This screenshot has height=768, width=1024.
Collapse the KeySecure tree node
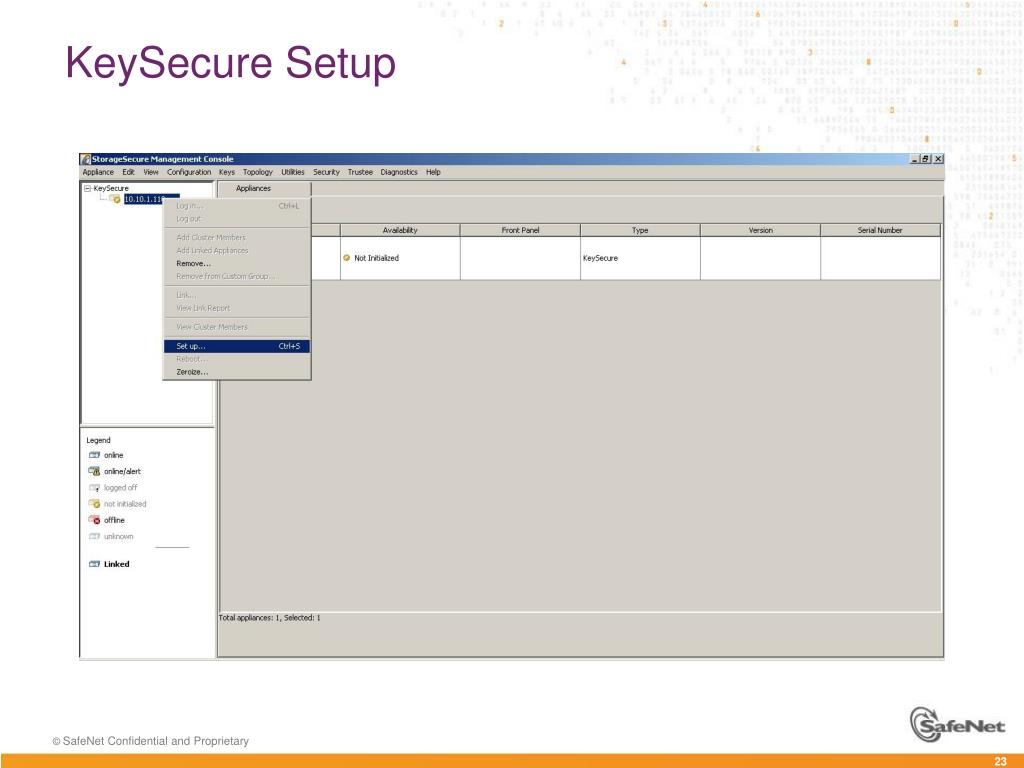pos(88,188)
